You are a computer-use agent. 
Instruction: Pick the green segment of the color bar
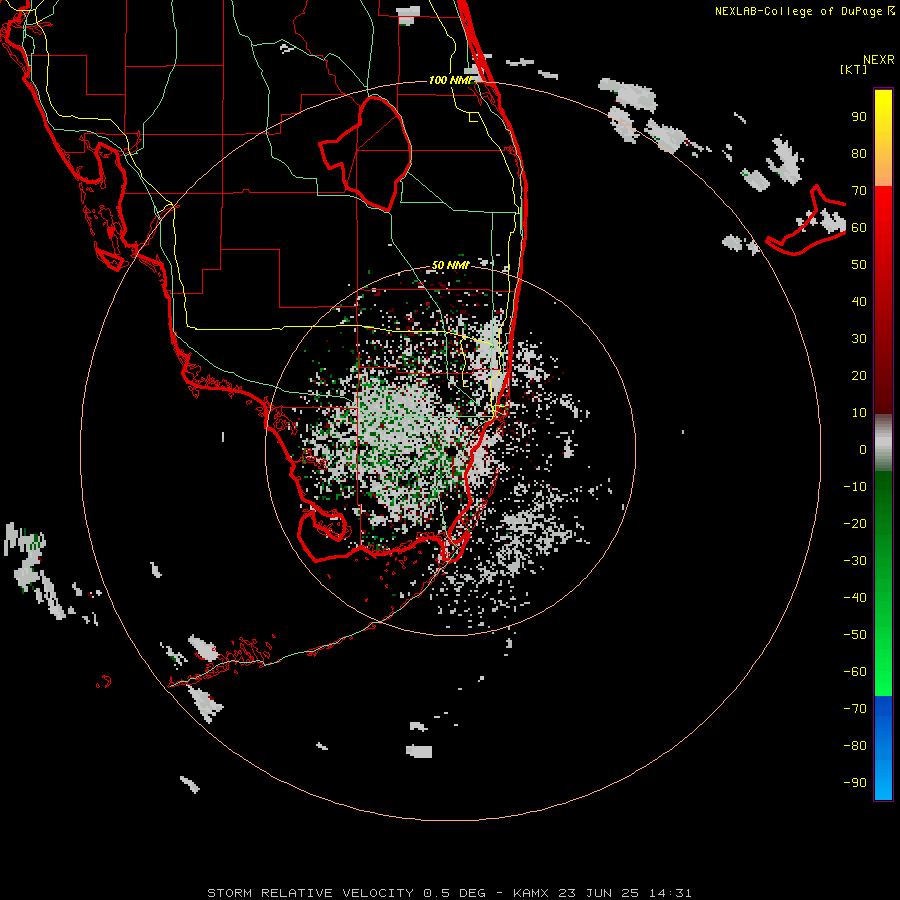point(883,583)
